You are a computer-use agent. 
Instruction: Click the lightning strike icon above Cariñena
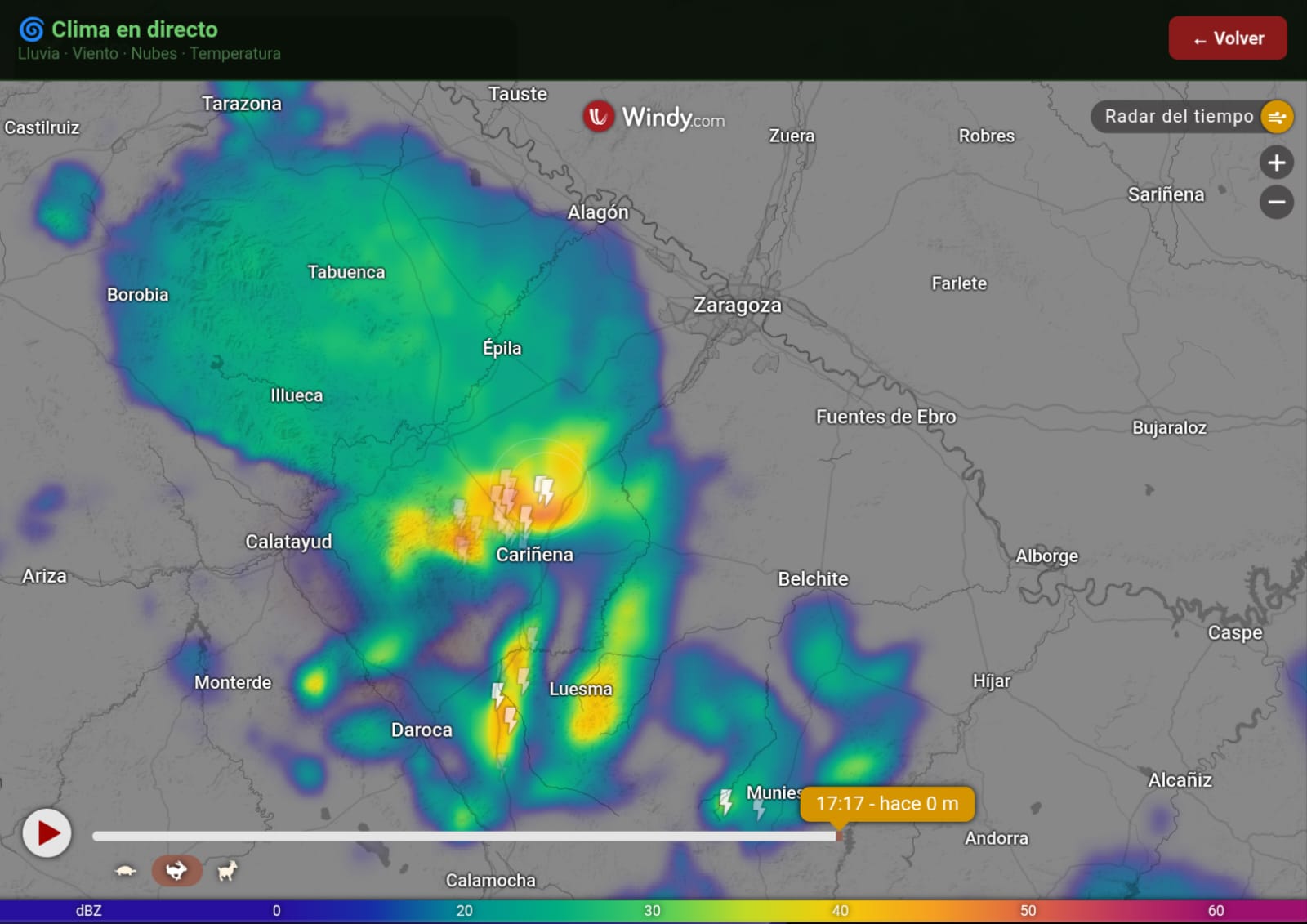544,489
